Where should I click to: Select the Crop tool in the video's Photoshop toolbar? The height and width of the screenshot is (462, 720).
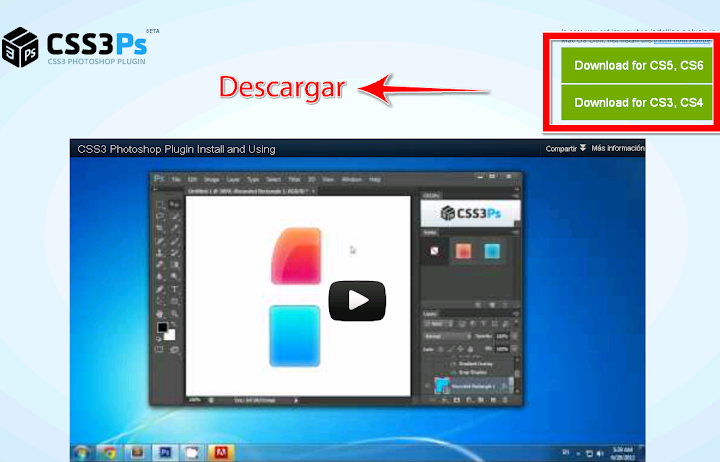pos(159,228)
